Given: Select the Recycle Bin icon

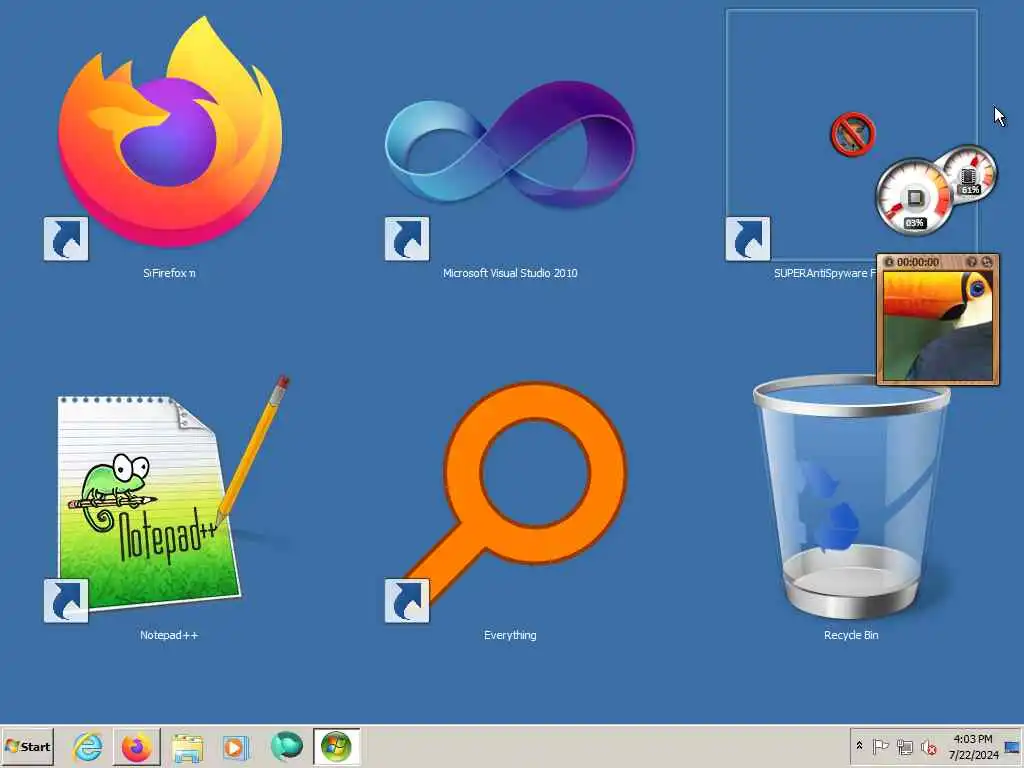Looking at the screenshot, I should [851, 498].
